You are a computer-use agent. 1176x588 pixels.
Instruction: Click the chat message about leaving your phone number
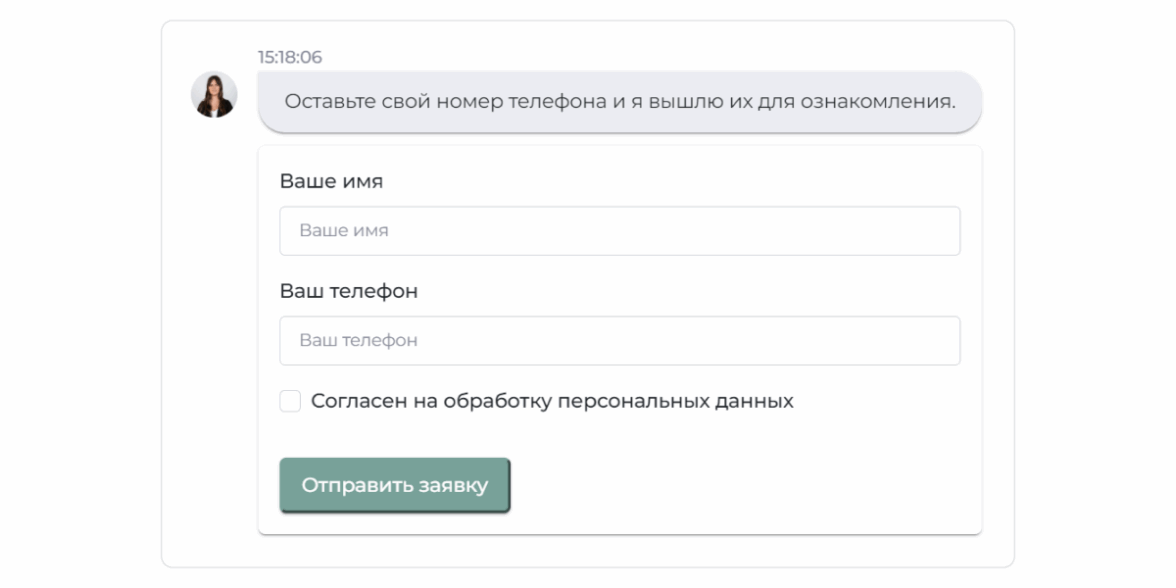point(619,102)
